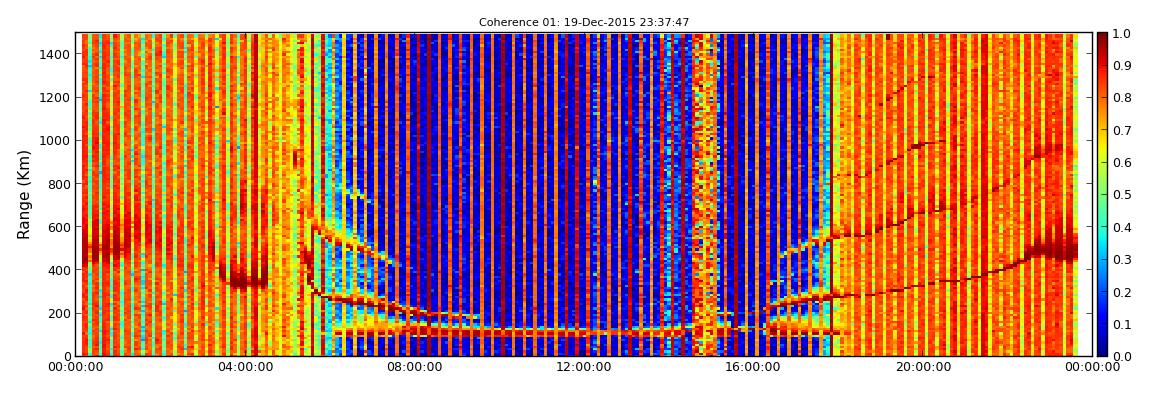Click the 1400 range tick label
The height and width of the screenshot is (407, 1150).
point(57,54)
